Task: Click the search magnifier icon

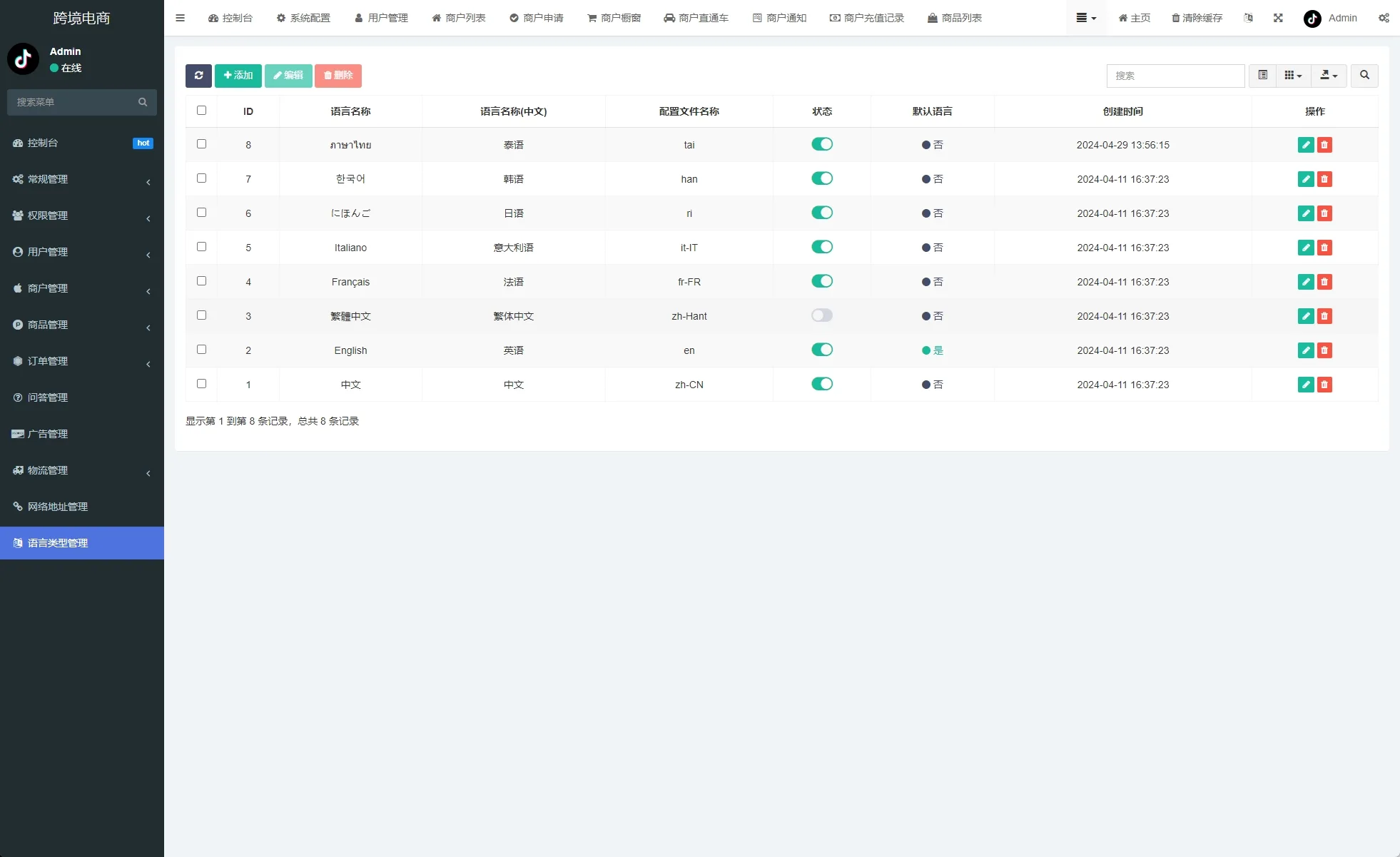Action: [x=1364, y=76]
